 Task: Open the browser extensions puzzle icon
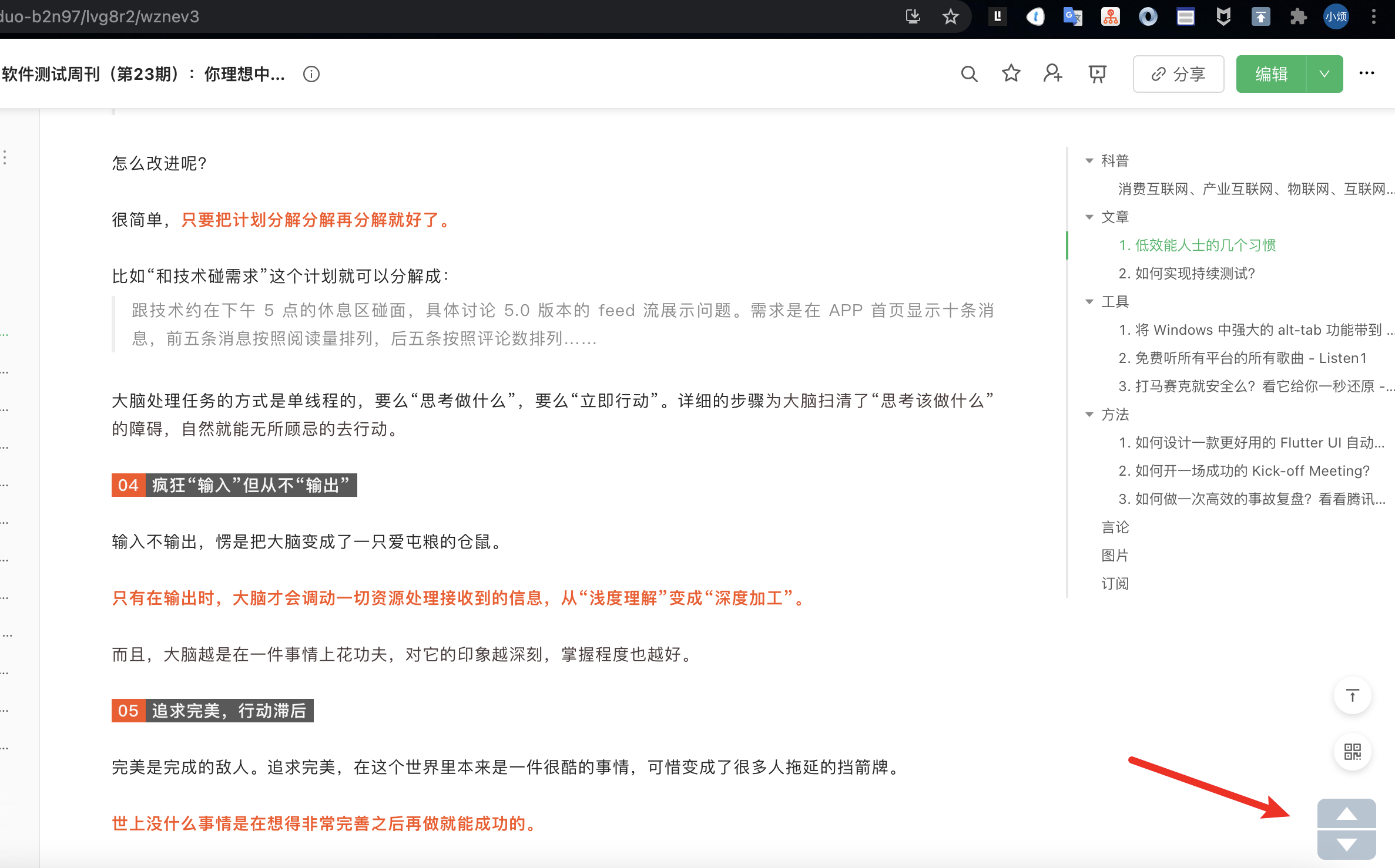(1298, 16)
